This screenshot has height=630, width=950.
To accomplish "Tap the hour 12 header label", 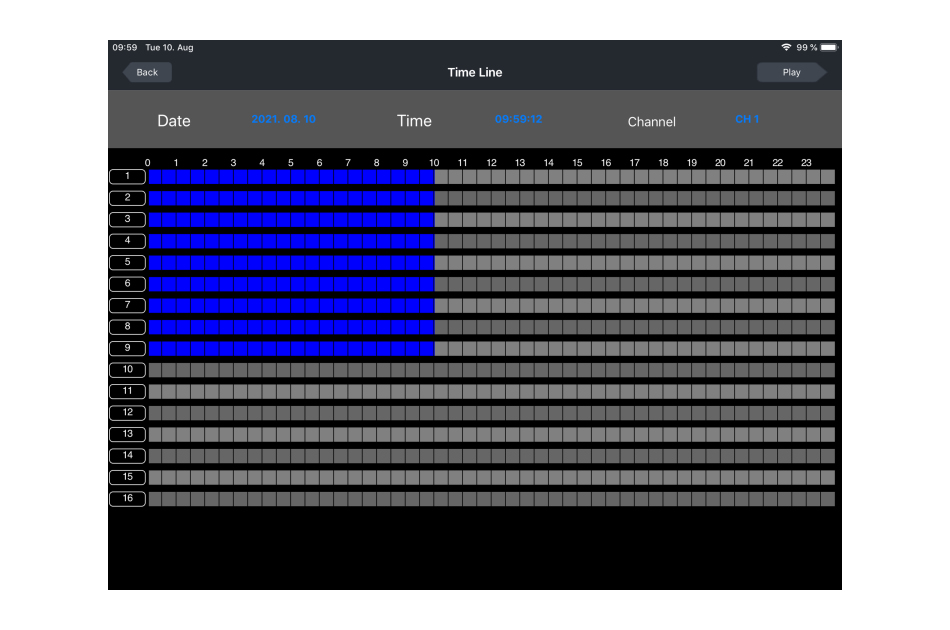I will (x=491, y=162).
